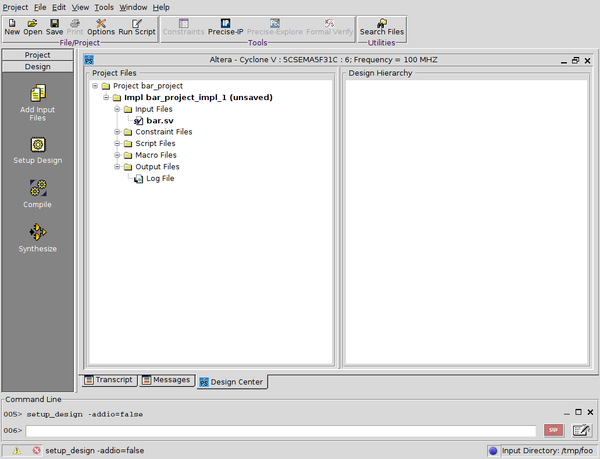This screenshot has width=600, height=459.
Task: Switch to the Transcript tab
Action: [x=108, y=380]
